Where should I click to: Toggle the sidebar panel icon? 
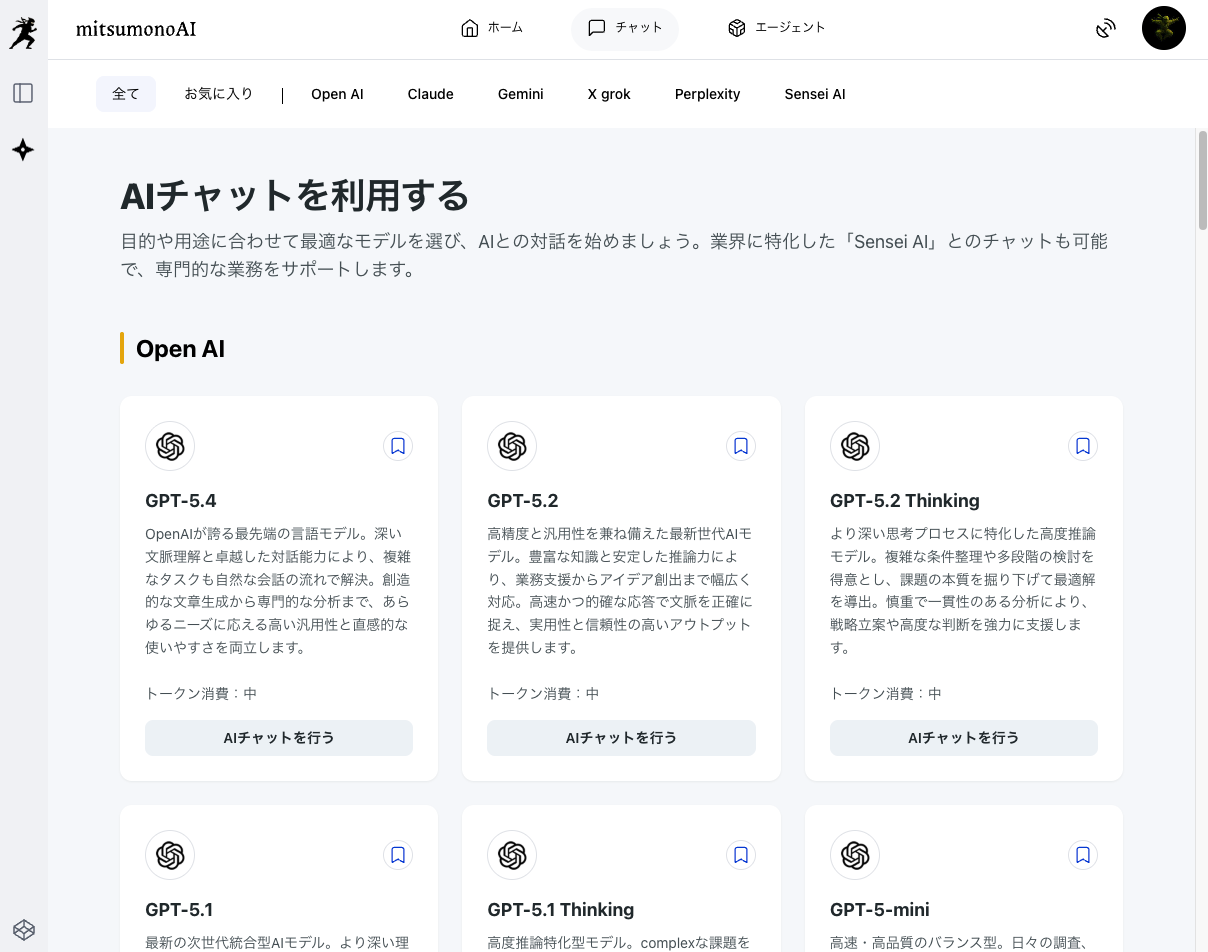23,93
